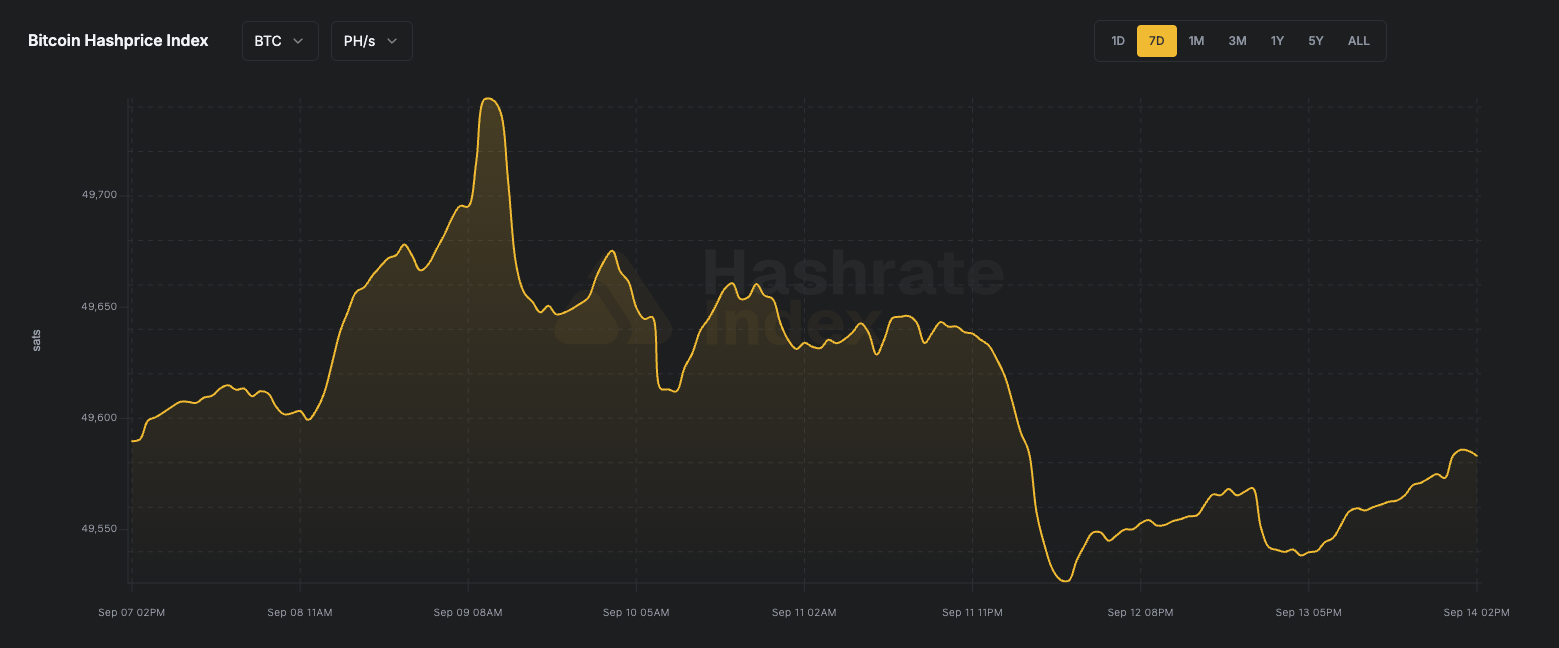This screenshot has width=1559, height=648.
Task: Click the Sep 13 05PM axis label
Action: [x=1308, y=612]
